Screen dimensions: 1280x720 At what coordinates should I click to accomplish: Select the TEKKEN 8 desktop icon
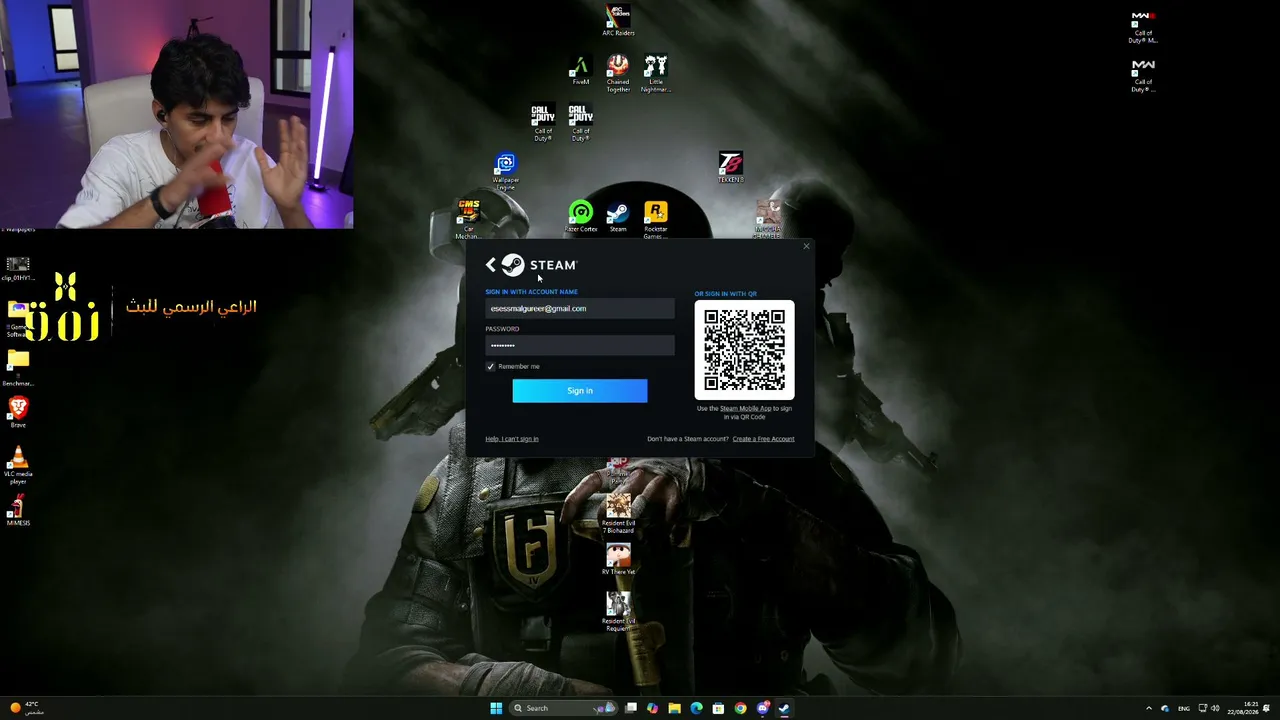click(731, 167)
